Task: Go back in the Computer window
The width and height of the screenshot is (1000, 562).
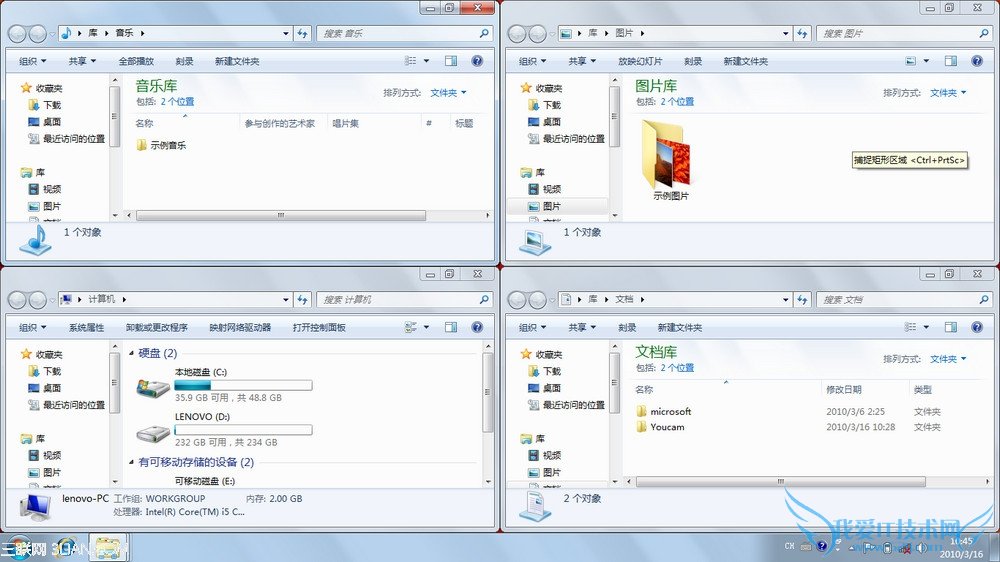Action: 18,299
